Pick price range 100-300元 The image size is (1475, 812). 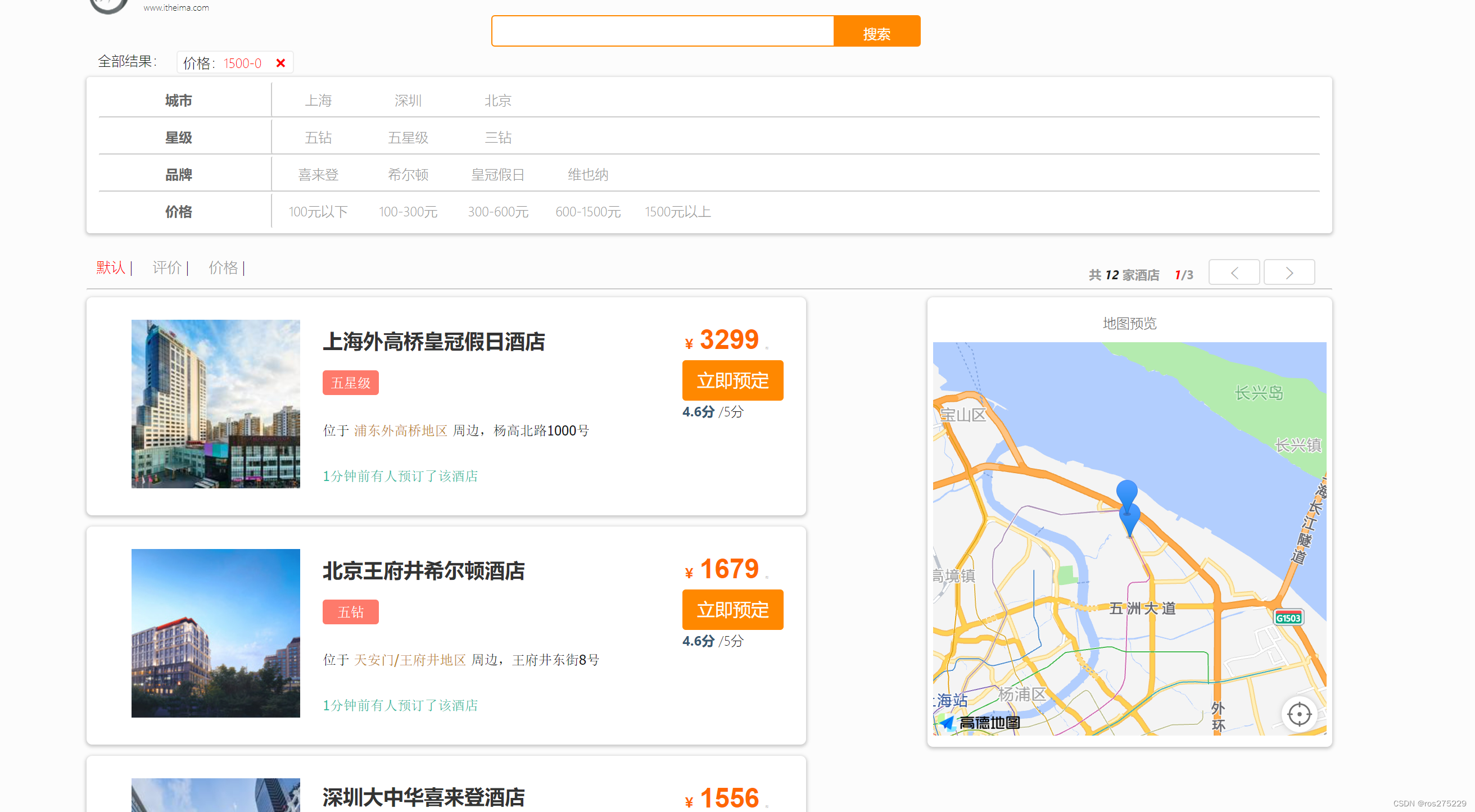(x=408, y=212)
